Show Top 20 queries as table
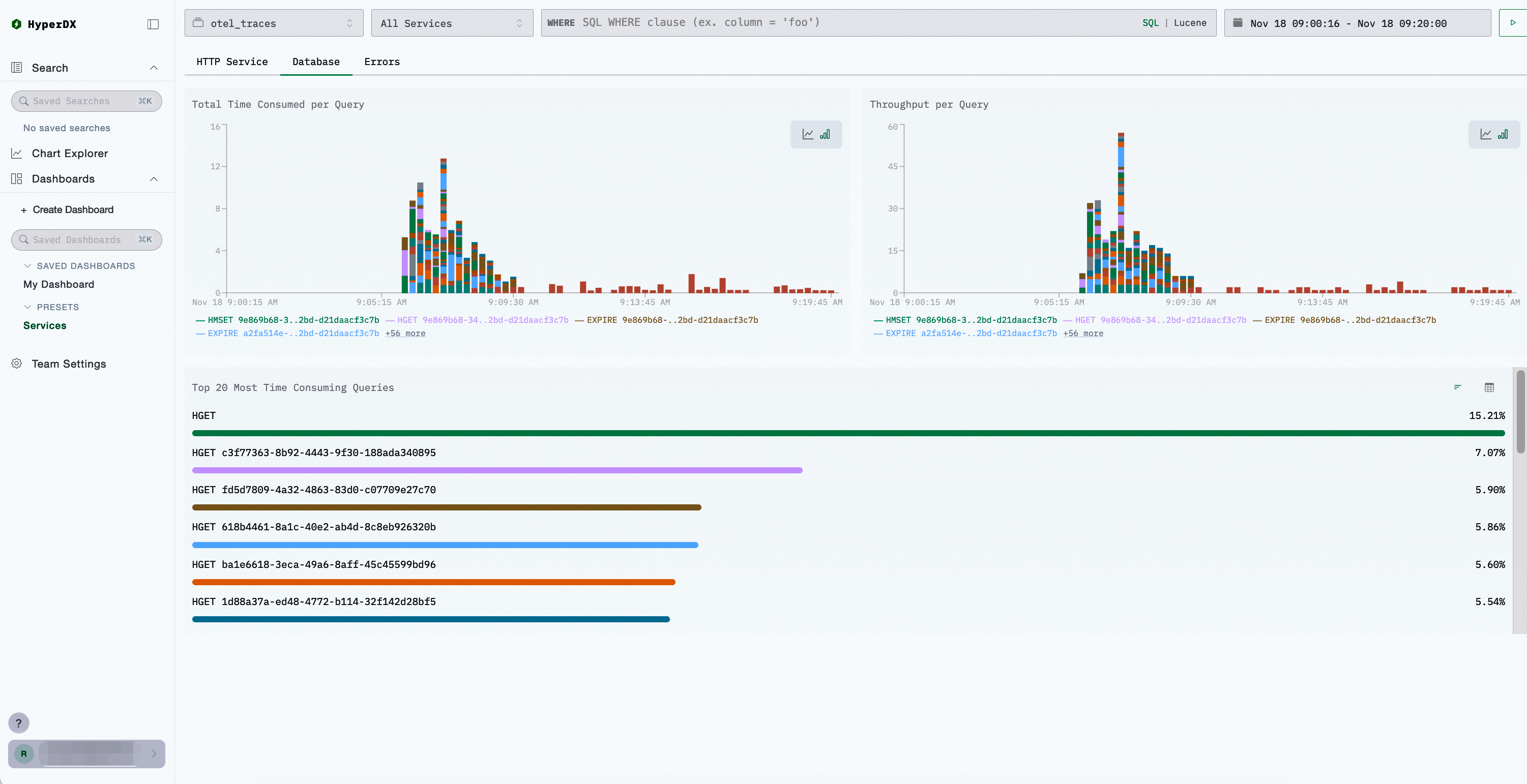The width and height of the screenshot is (1527, 784). click(1489, 387)
